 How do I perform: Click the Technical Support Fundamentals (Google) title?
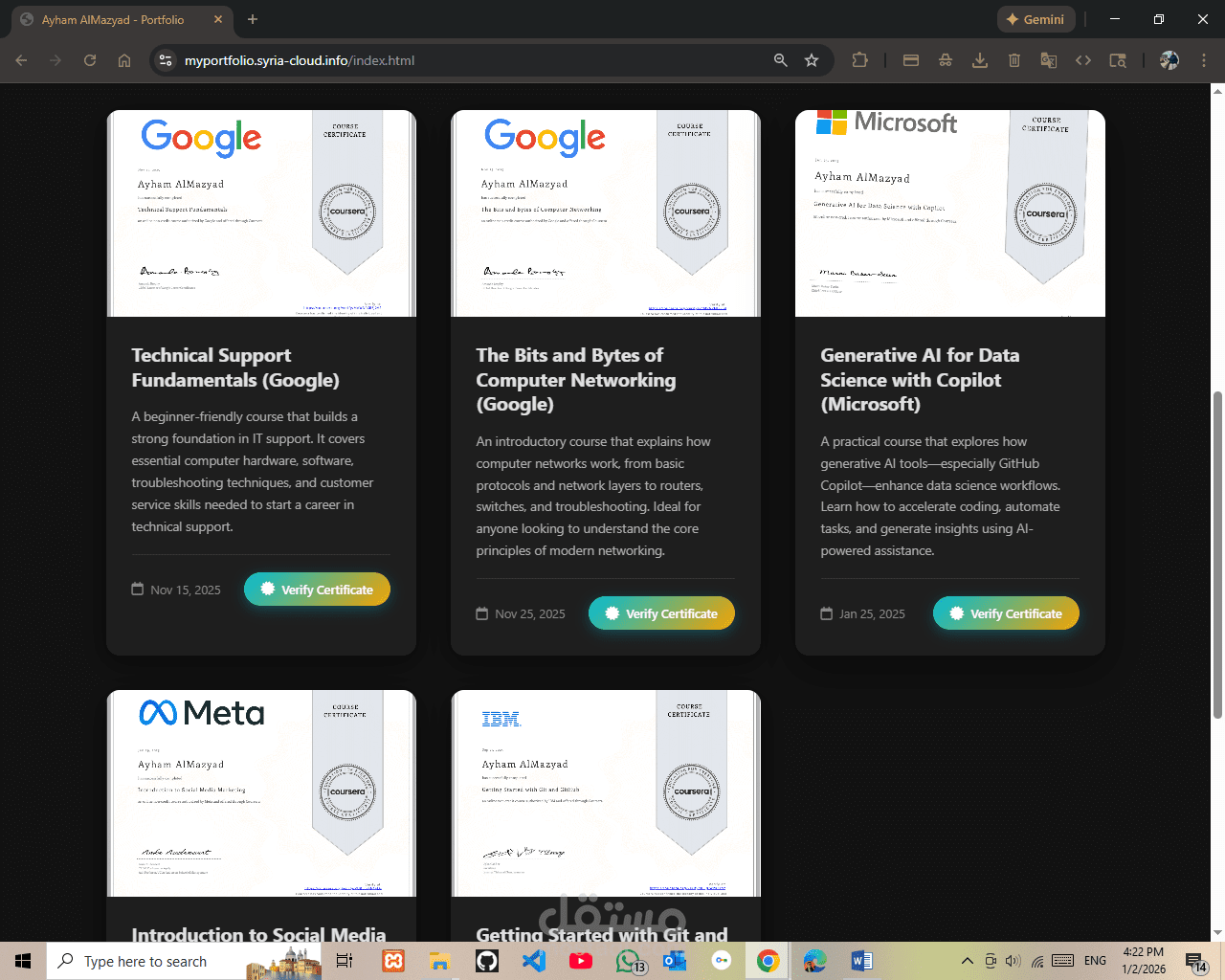tap(235, 367)
